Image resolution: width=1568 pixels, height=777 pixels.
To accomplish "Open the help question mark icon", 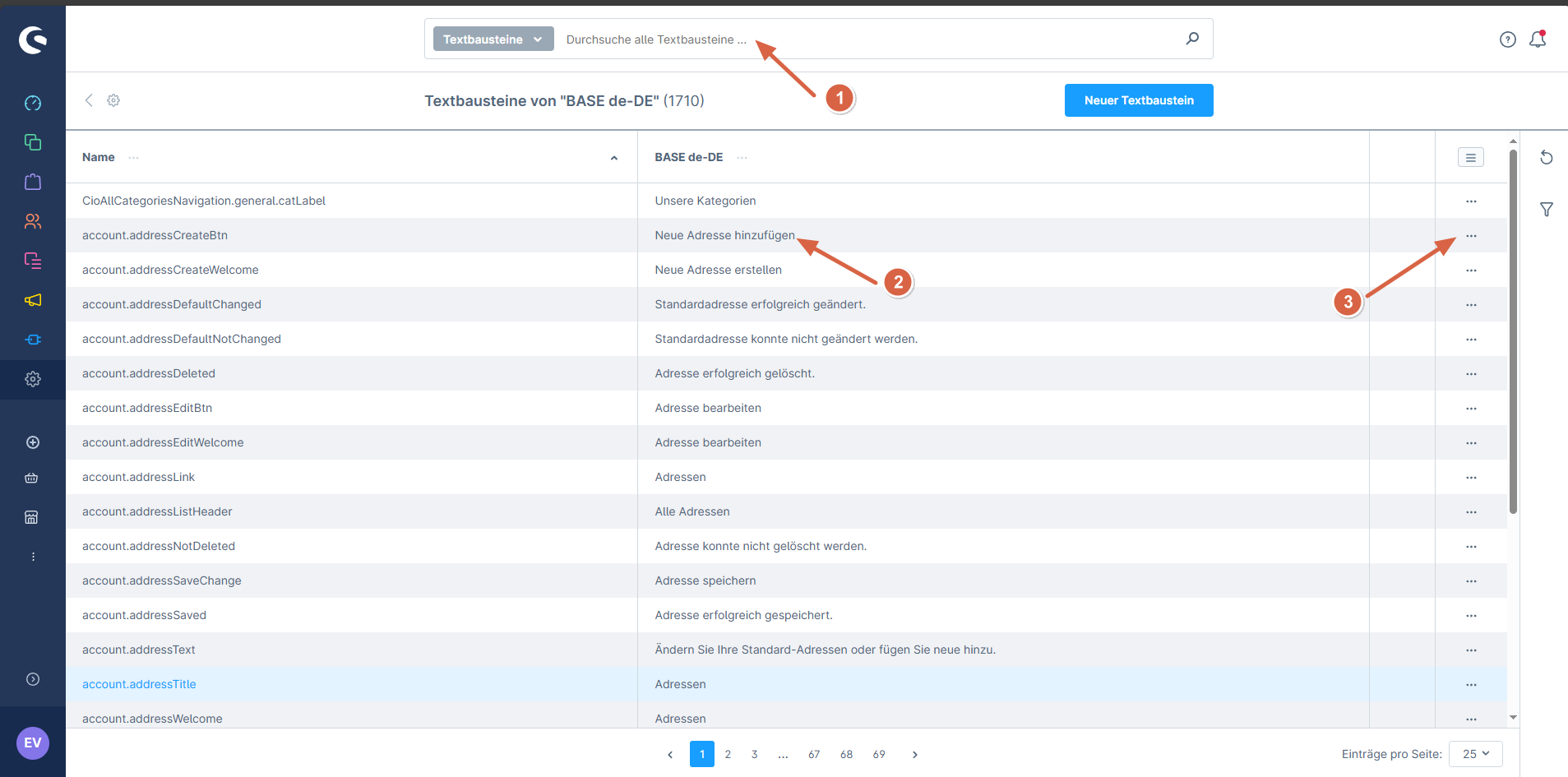I will (1507, 39).
